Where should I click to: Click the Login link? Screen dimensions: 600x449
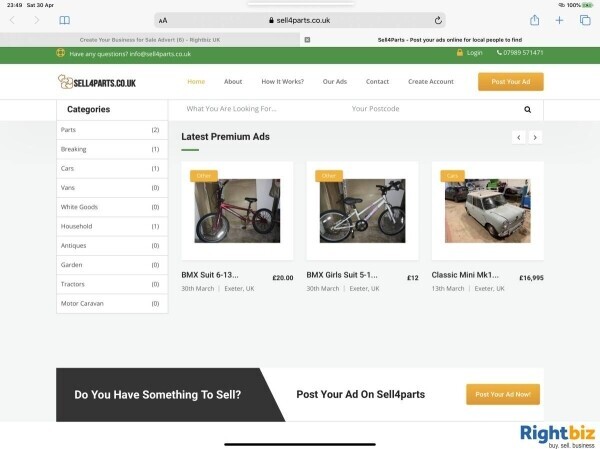(474, 52)
